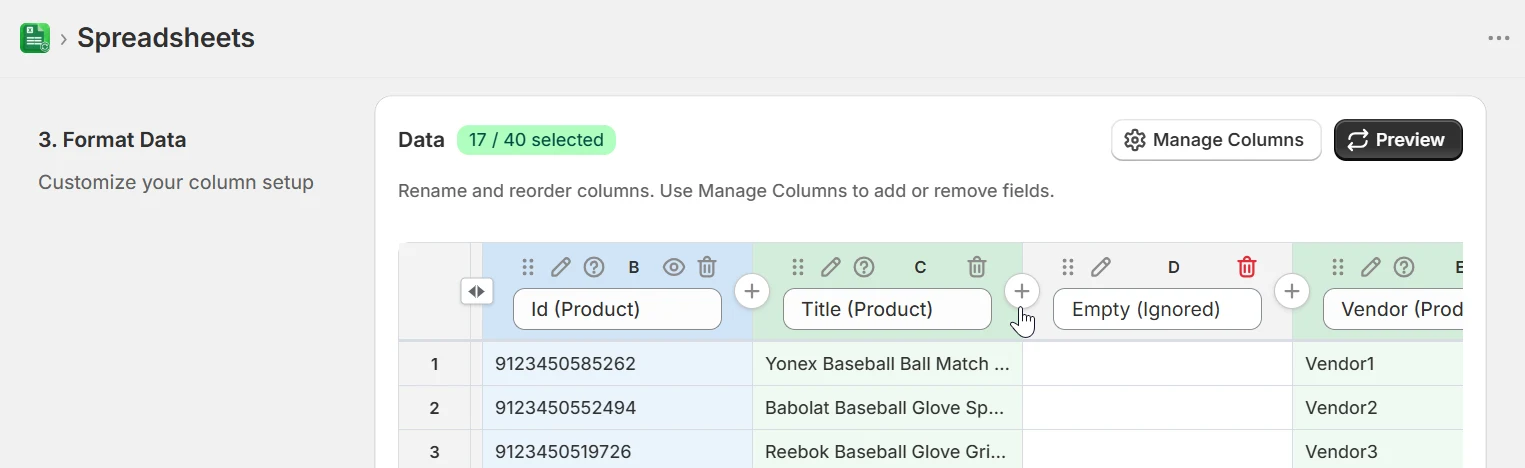The image size is (1525, 468).
Task: Click the Title (Product) column name field
Action: coord(887,309)
